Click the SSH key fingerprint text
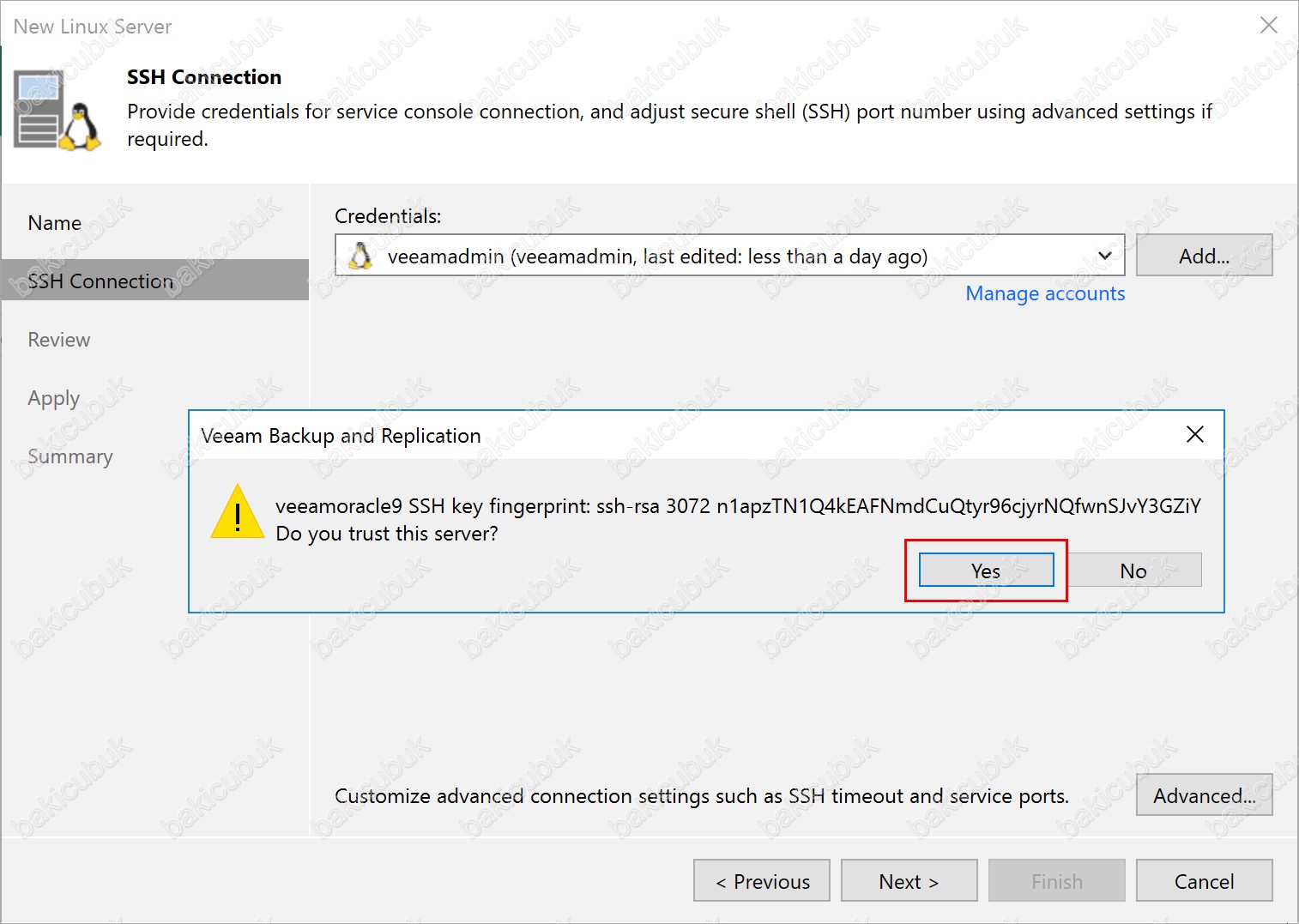Image resolution: width=1299 pixels, height=924 pixels. pos(738,506)
